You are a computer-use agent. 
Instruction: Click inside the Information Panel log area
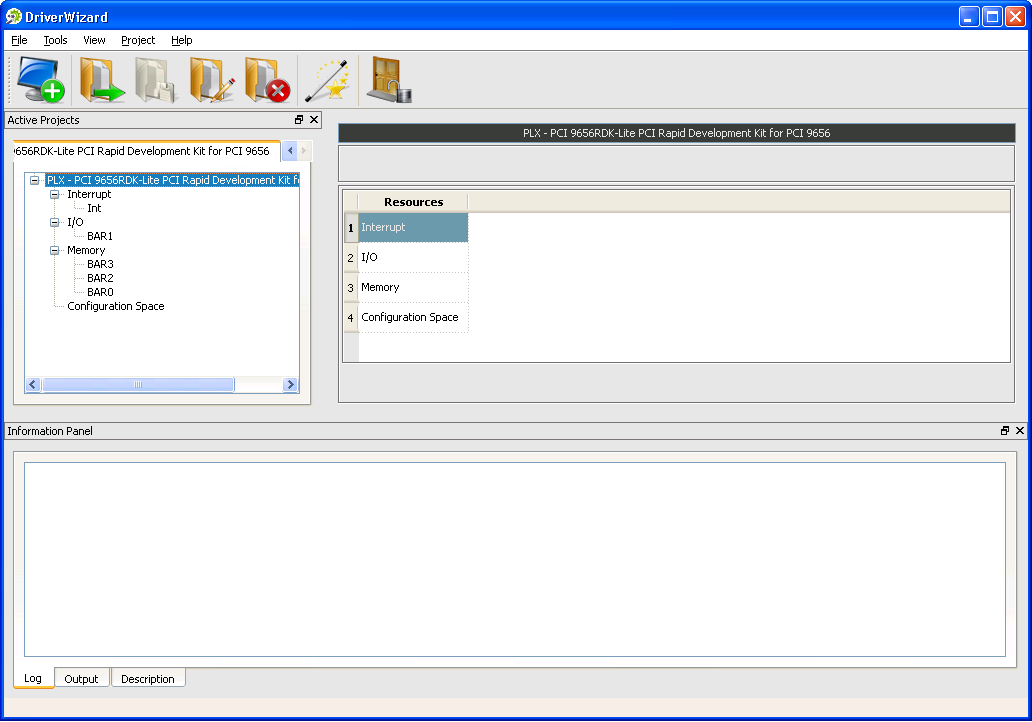(515, 559)
